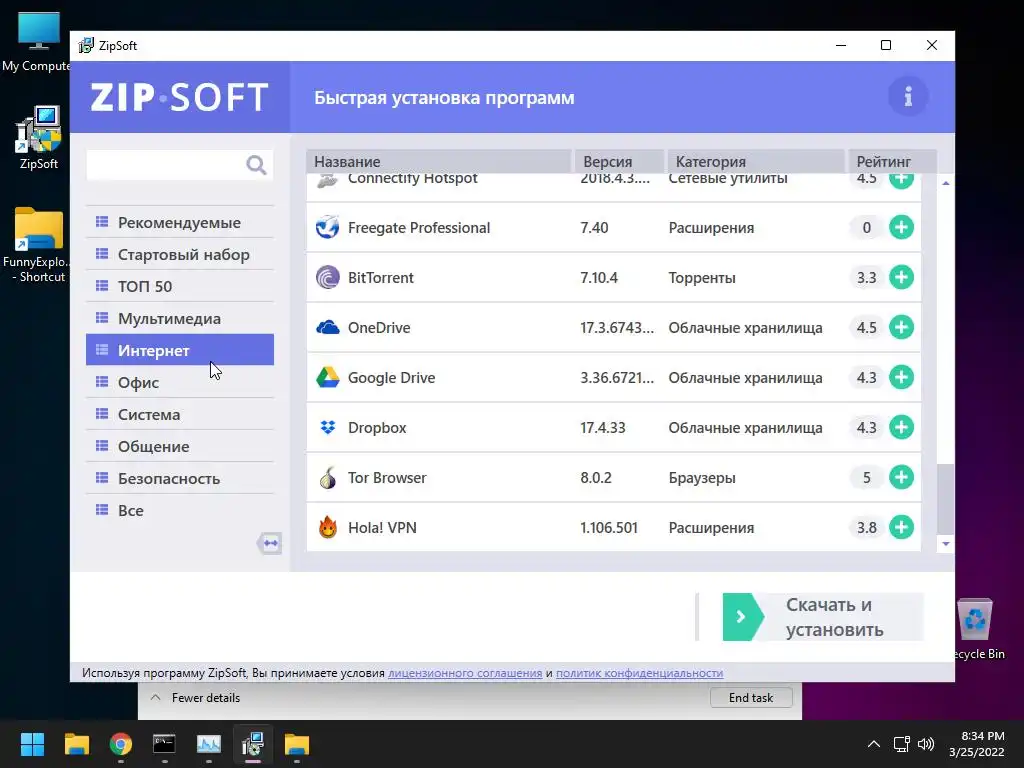Open the политик конфиденциальности link
1024x768 pixels.
[639, 673]
